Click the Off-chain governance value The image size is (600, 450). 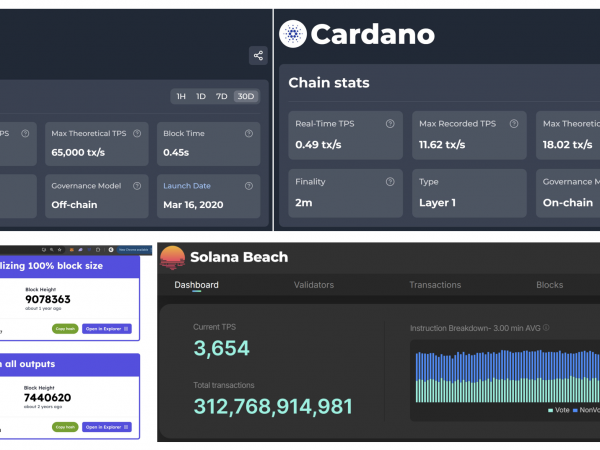click(74, 205)
